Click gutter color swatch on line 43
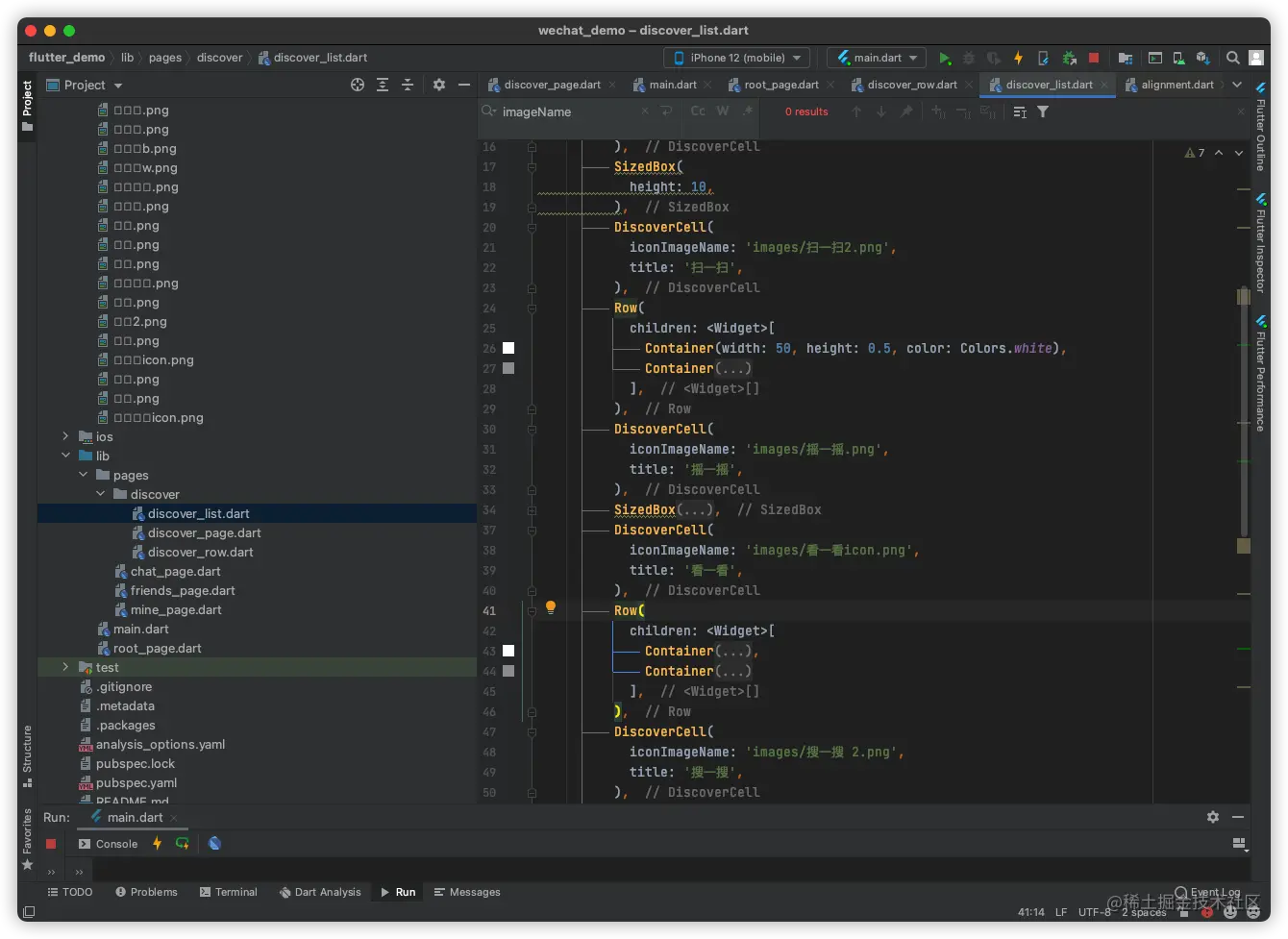This screenshot has height=939, width=1288. [x=508, y=651]
